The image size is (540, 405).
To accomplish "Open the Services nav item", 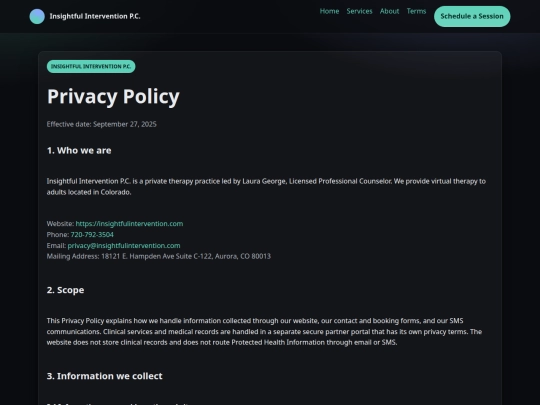I will coord(359,11).
